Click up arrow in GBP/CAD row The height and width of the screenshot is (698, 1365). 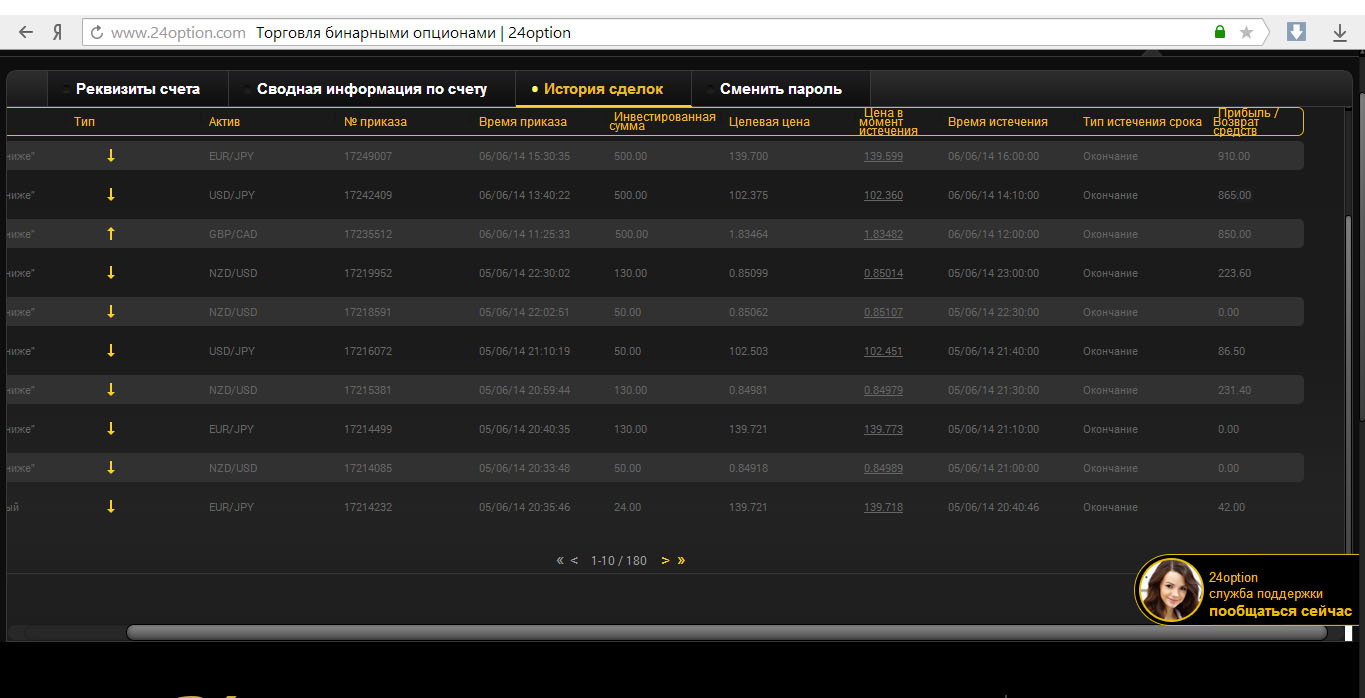[x=111, y=234]
